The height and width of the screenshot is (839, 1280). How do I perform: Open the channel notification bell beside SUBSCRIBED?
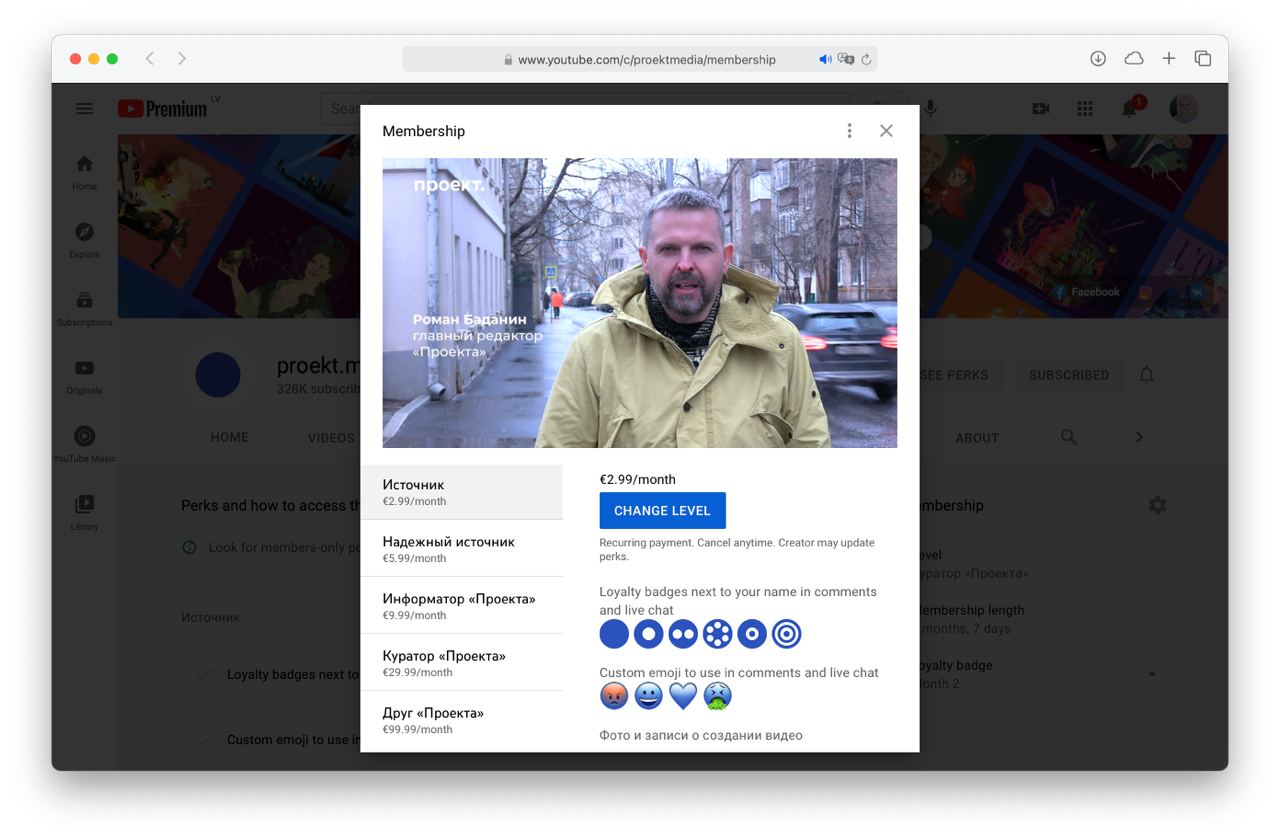pyautogui.click(x=1147, y=375)
